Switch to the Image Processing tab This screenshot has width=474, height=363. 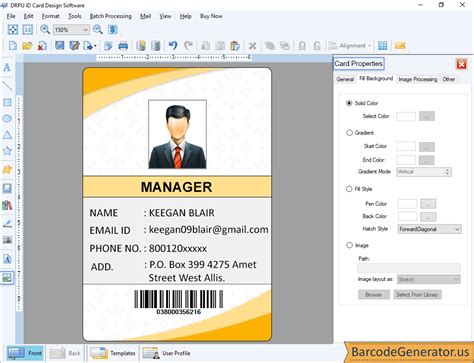(418, 79)
